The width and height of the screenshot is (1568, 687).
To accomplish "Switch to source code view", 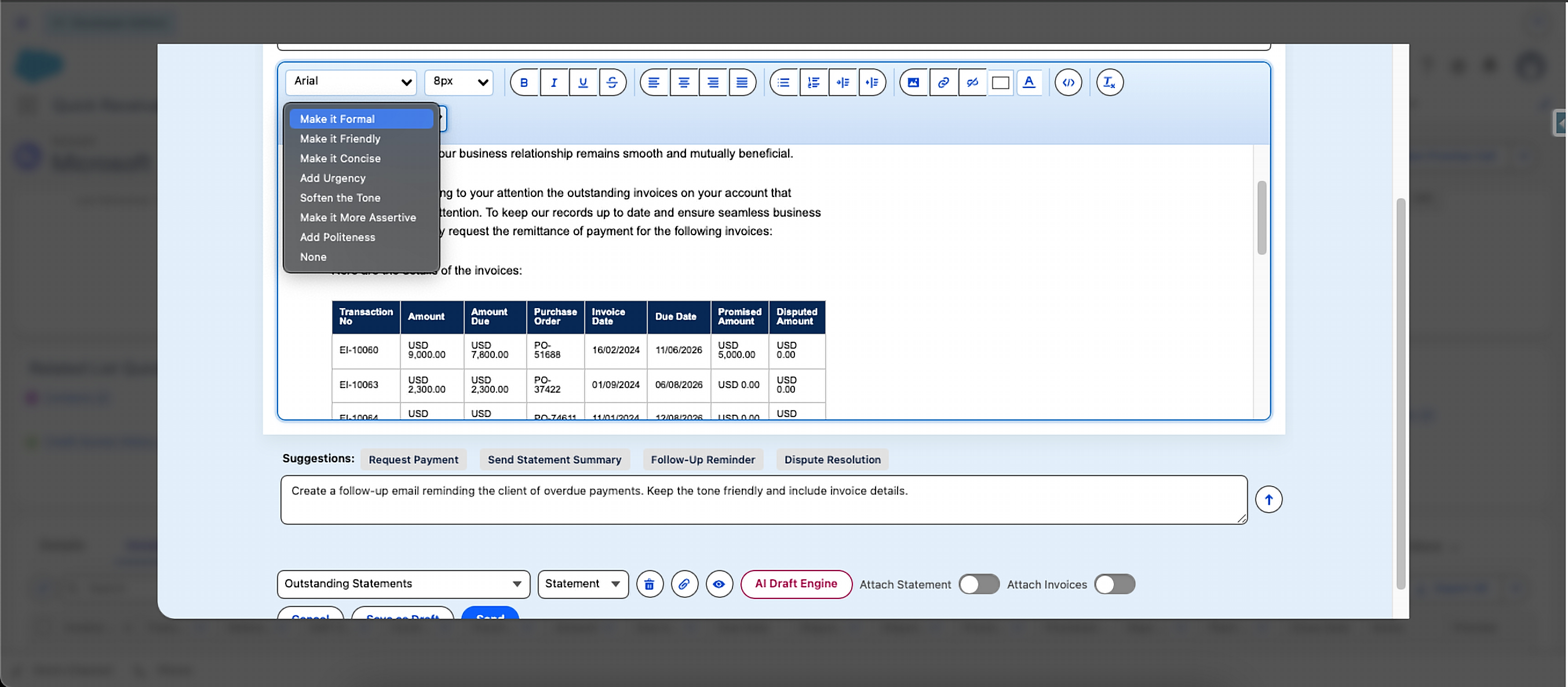I will point(1069,83).
